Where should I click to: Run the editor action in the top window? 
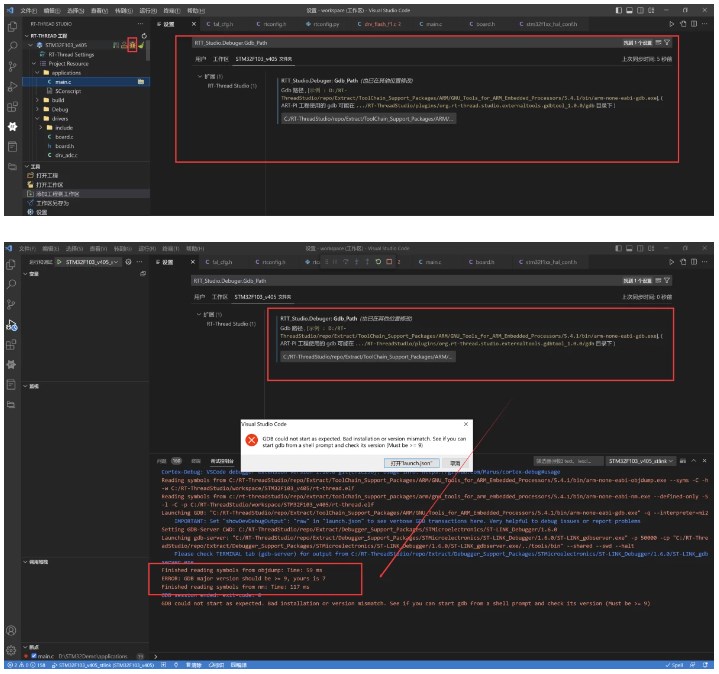click(x=671, y=24)
